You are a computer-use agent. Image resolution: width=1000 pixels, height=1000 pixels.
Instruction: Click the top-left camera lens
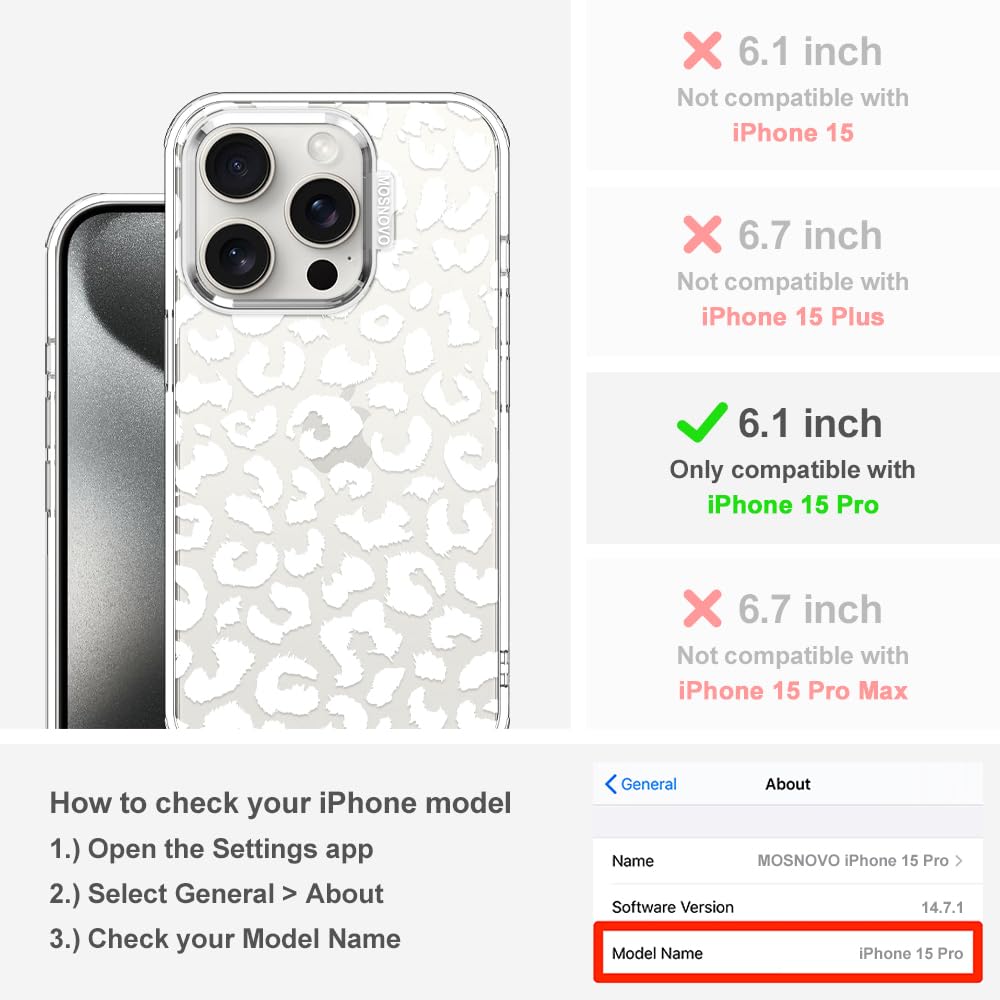click(x=238, y=166)
